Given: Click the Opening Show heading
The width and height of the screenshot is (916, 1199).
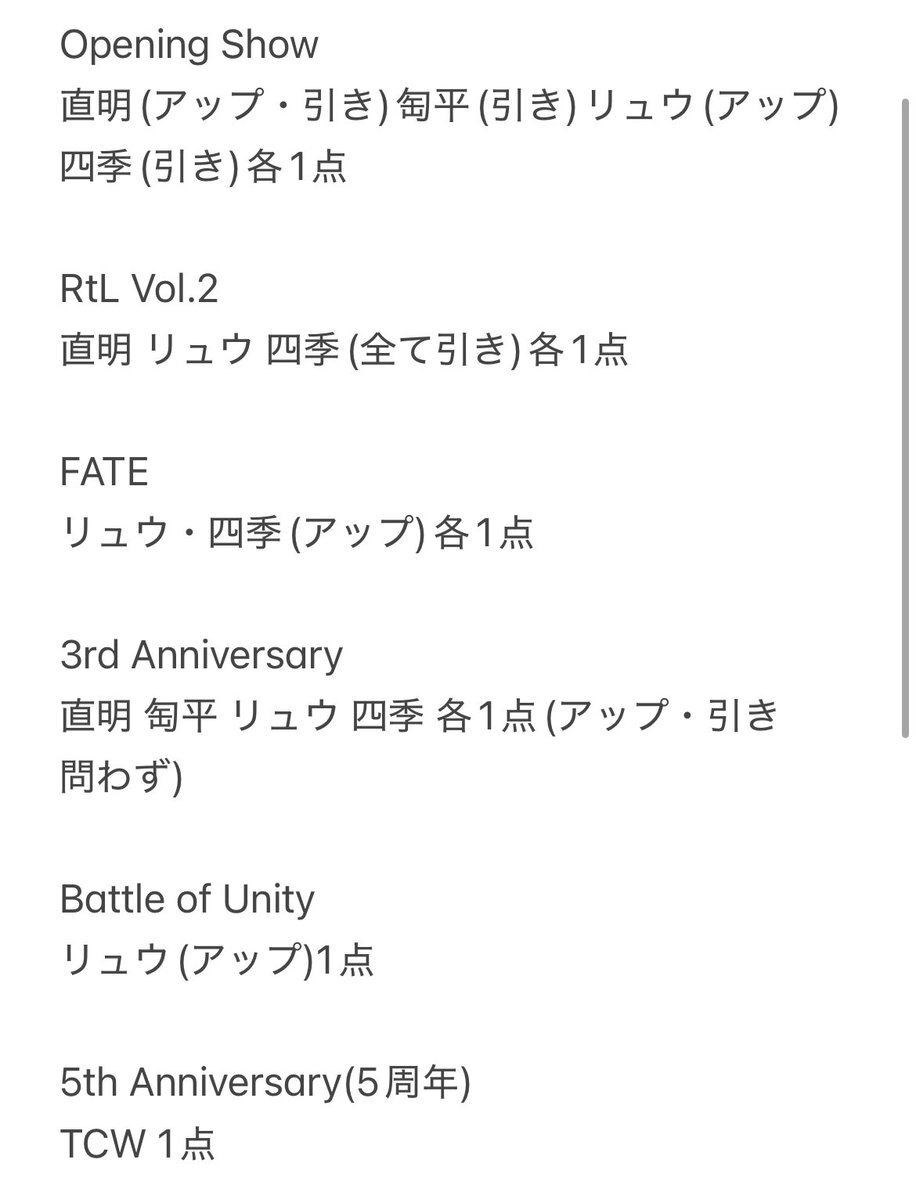Looking at the screenshot, I should pyautogui.click(x=189, y=45).
